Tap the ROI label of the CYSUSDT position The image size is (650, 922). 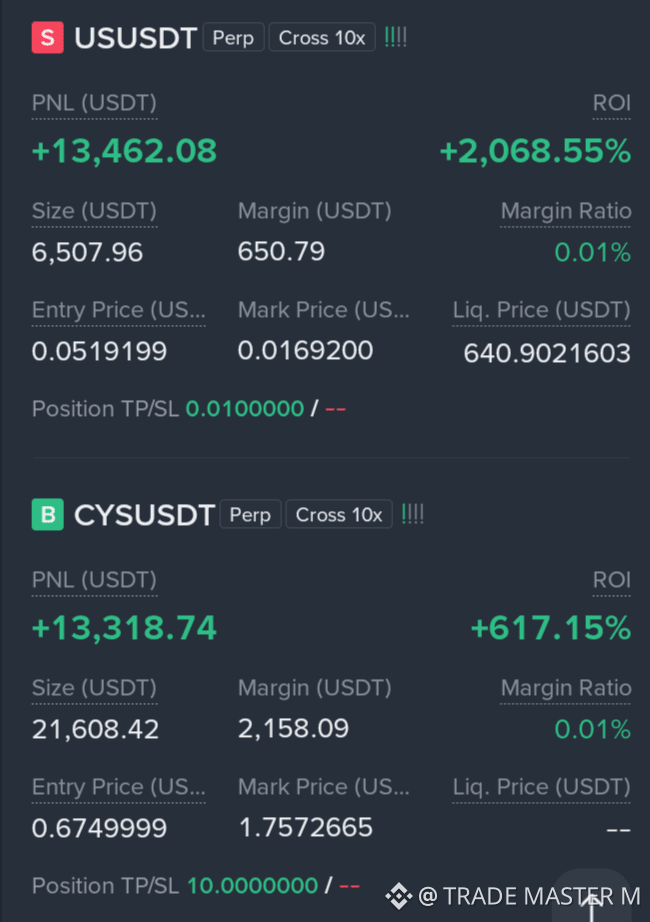pyautogui.click(x=612, y=580)
